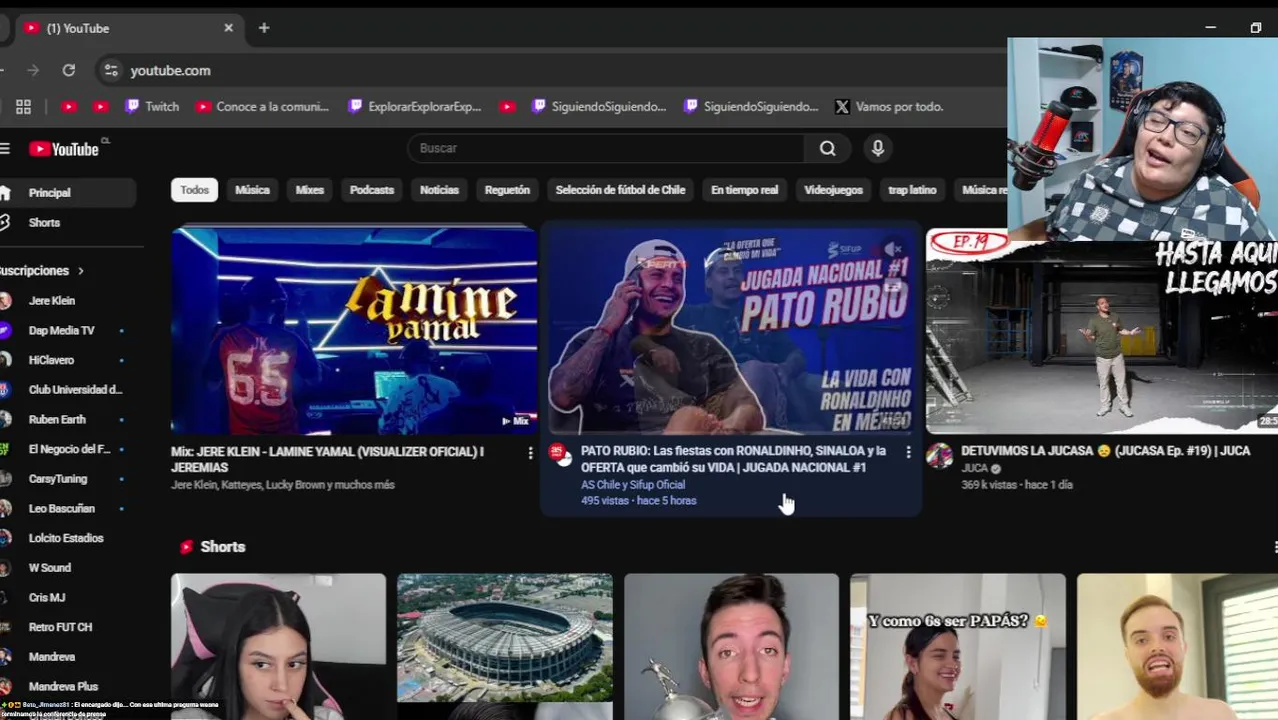
Task: Open AS Chile y Sifup Oficial link
Action: (633, 485)
